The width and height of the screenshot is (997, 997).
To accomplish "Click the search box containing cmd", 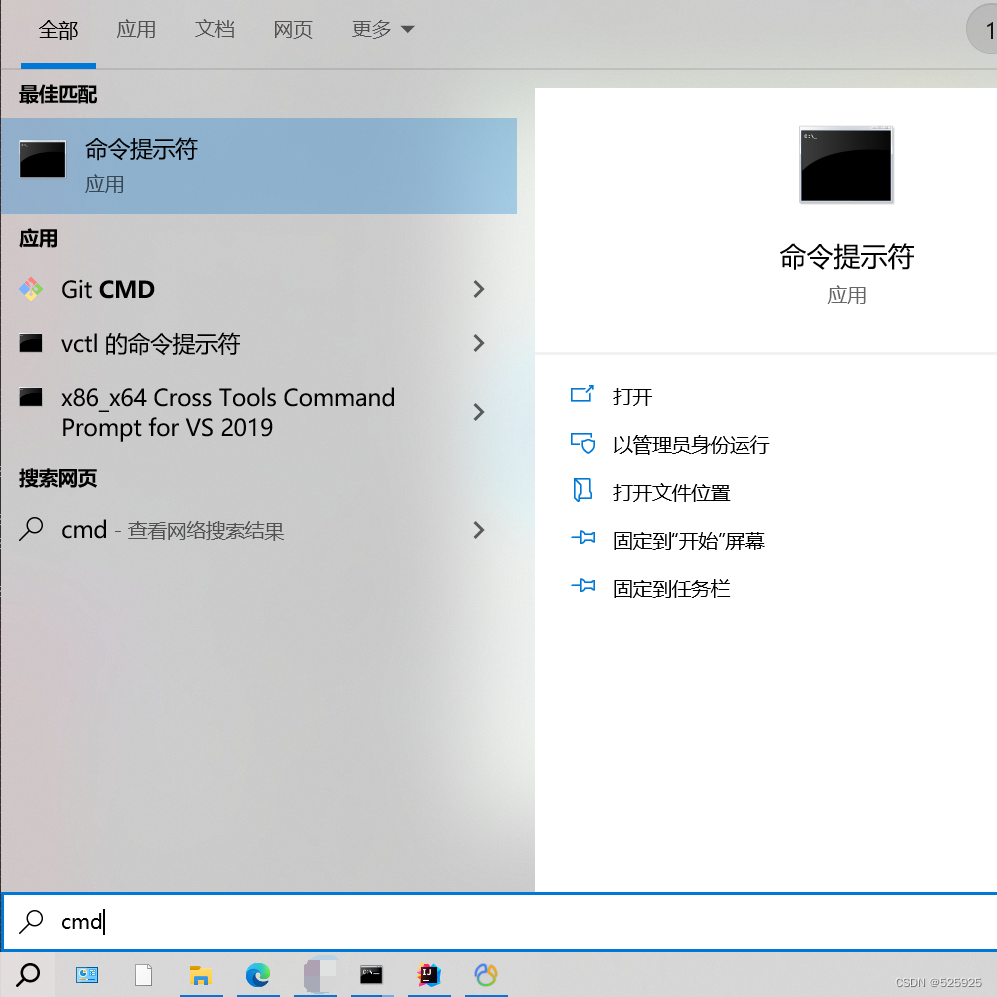I will (500, 922).
